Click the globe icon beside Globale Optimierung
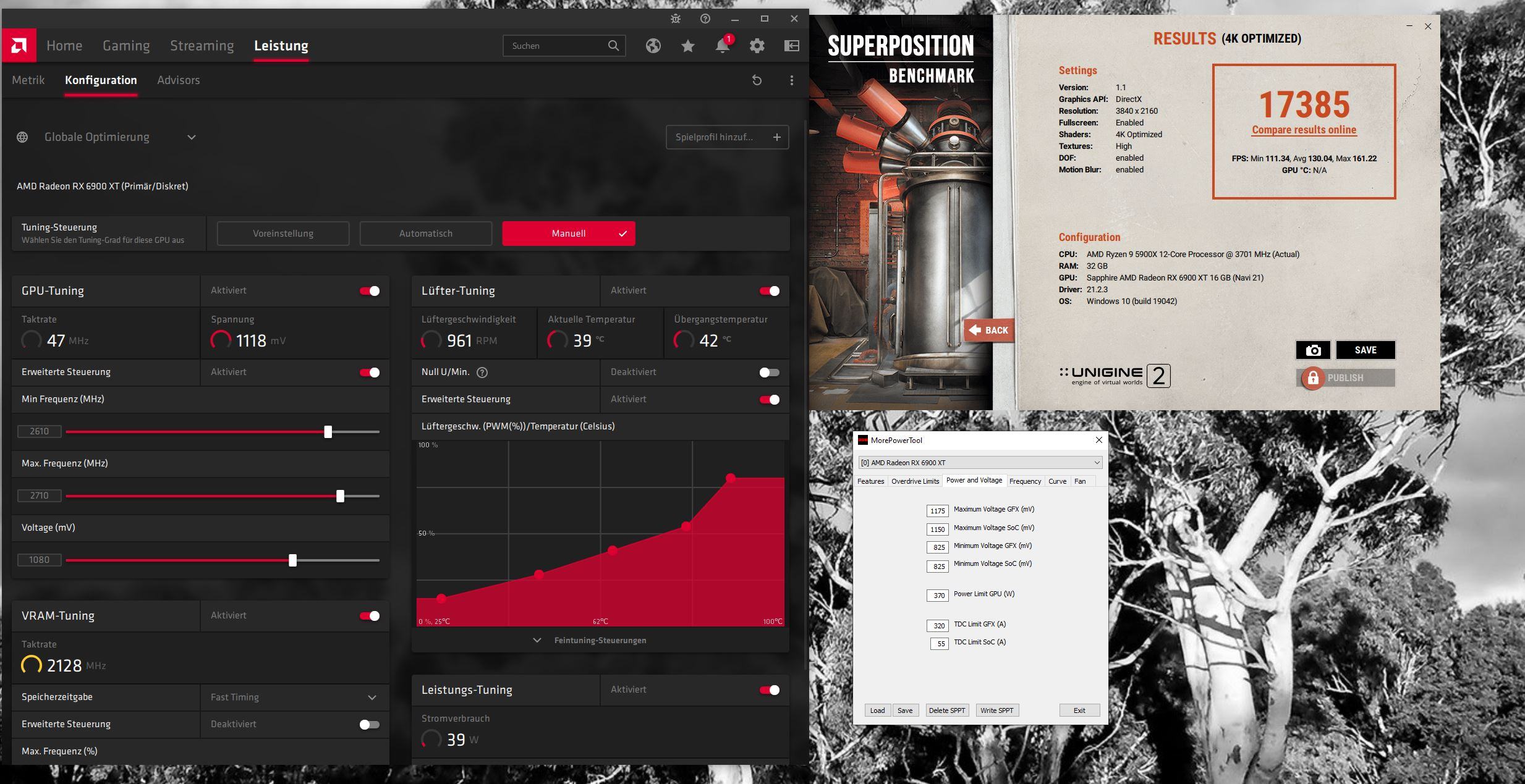This screenshot has height=784, width=1525. 22,137
